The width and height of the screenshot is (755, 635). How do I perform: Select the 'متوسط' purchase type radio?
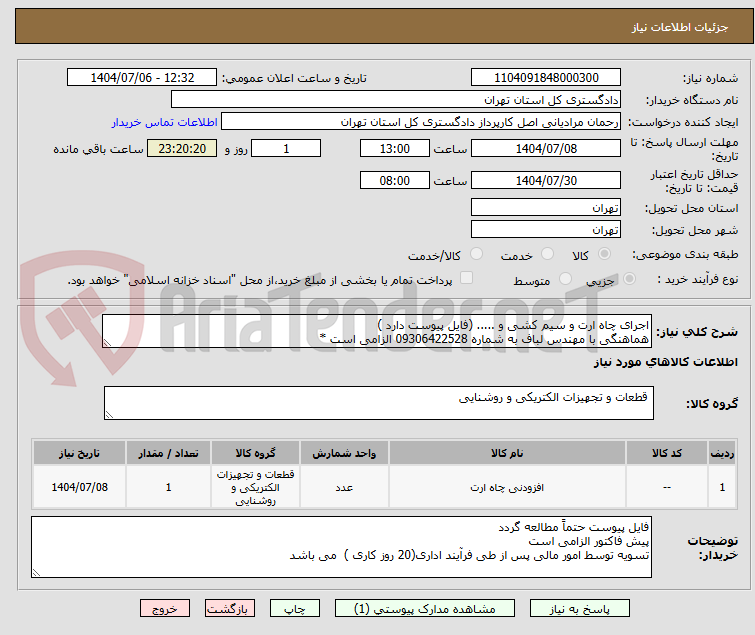click(565, 279)
